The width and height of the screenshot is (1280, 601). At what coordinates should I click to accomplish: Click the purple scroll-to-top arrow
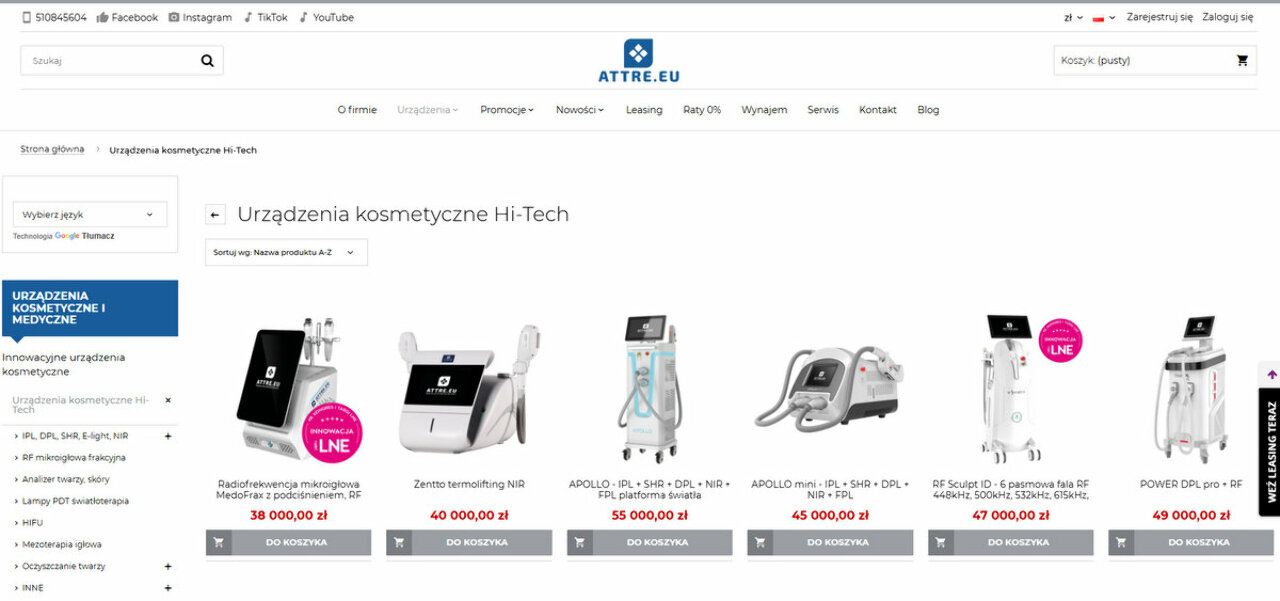[x=1271, y=374]
